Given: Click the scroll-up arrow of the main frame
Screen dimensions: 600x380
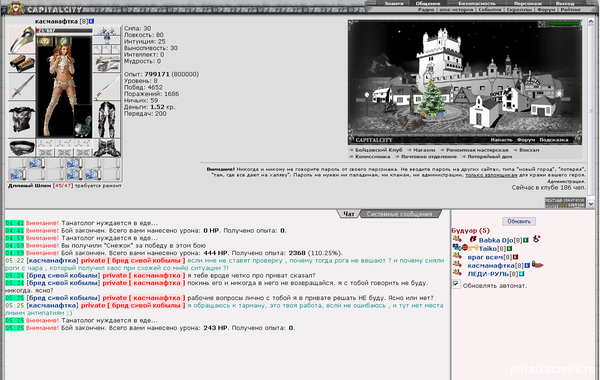Looking at the screenshot, I should click(591, 20).
